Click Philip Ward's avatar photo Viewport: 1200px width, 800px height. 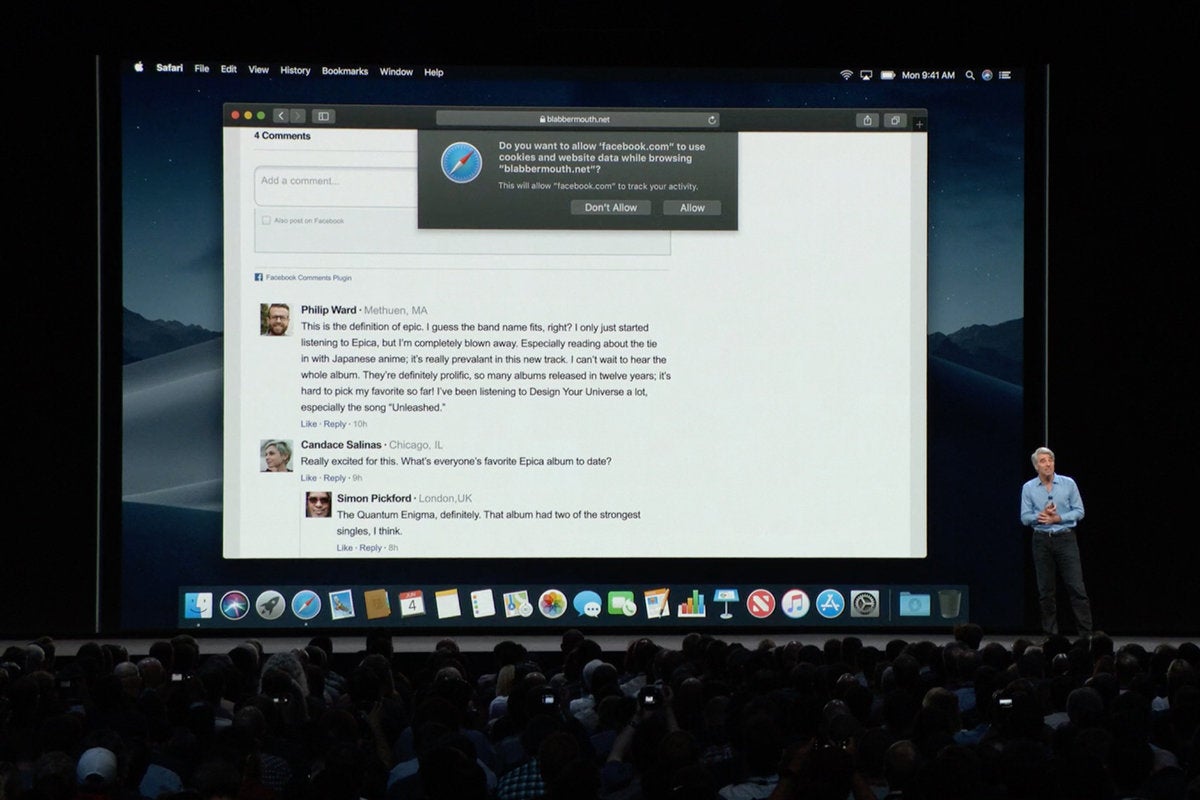(x=276, y=319)
